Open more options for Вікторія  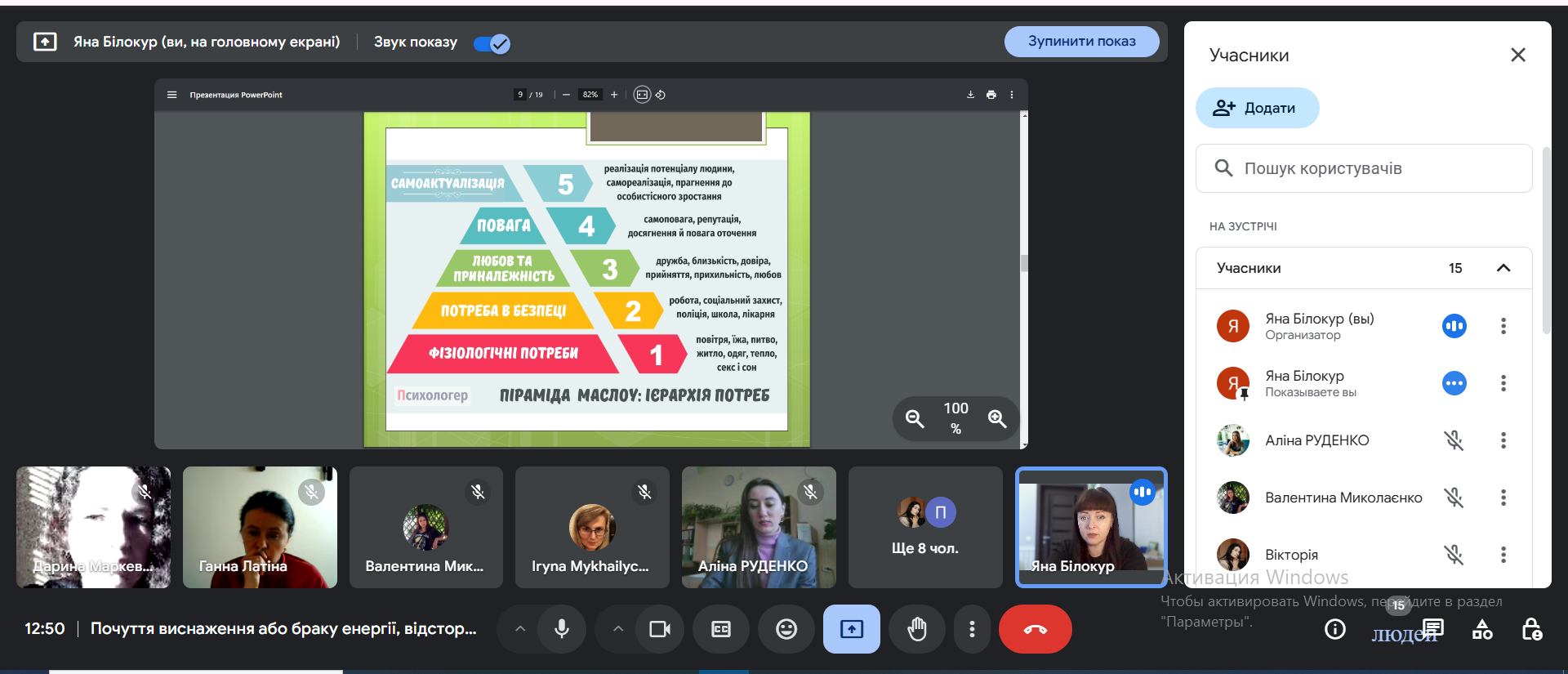pyautogui.click(x=1503, y=555)
